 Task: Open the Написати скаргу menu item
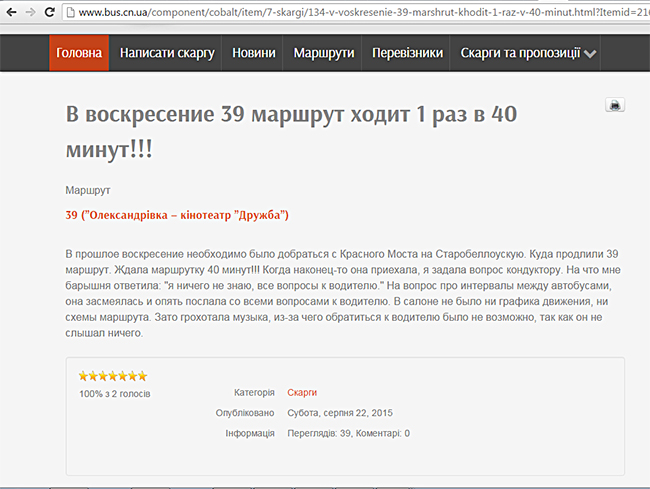click(167, 53)
